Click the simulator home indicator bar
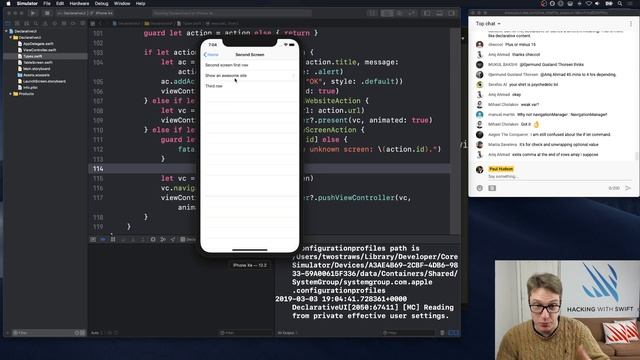 click(x=250, y=249)
